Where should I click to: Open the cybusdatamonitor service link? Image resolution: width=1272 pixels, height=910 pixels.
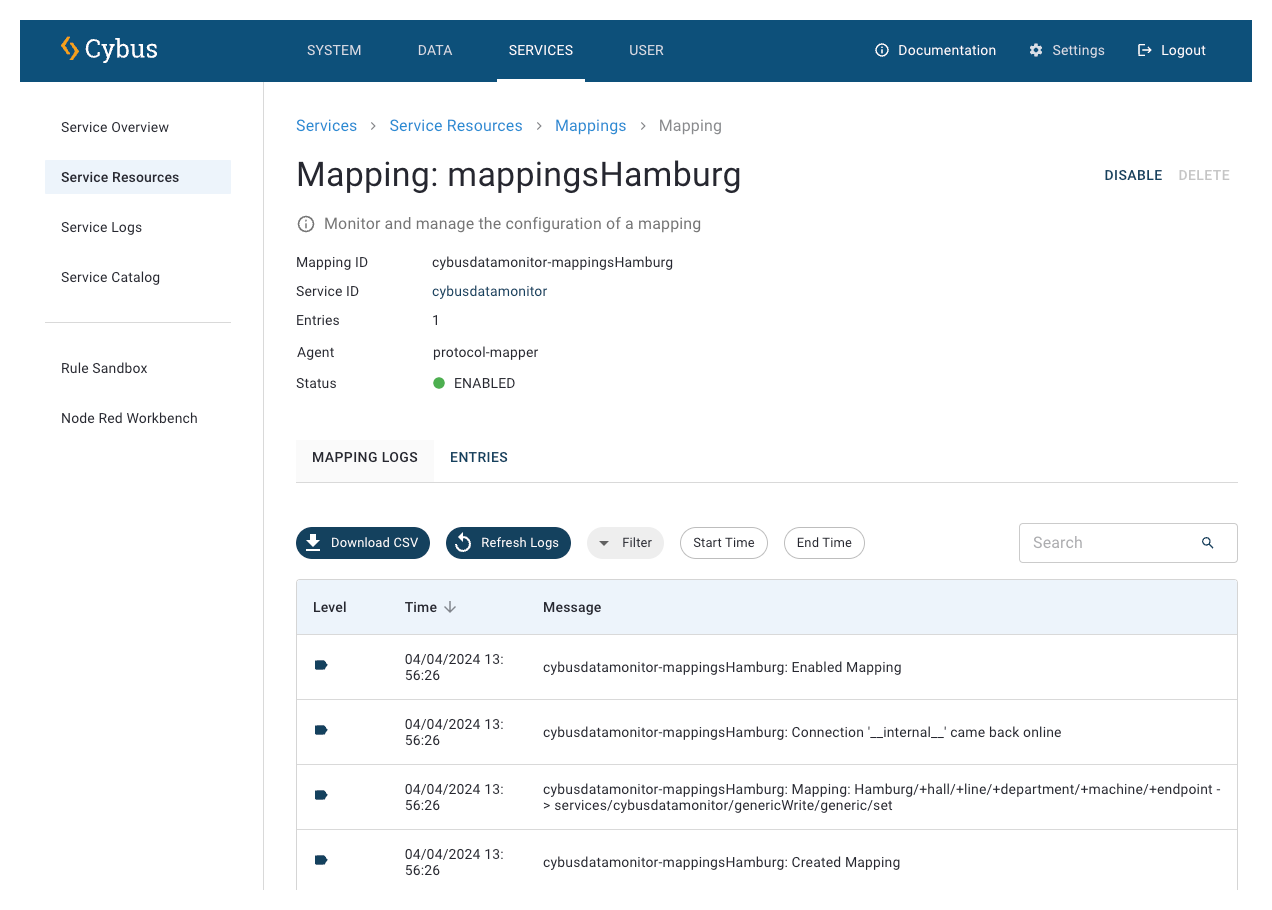[489, 291]
